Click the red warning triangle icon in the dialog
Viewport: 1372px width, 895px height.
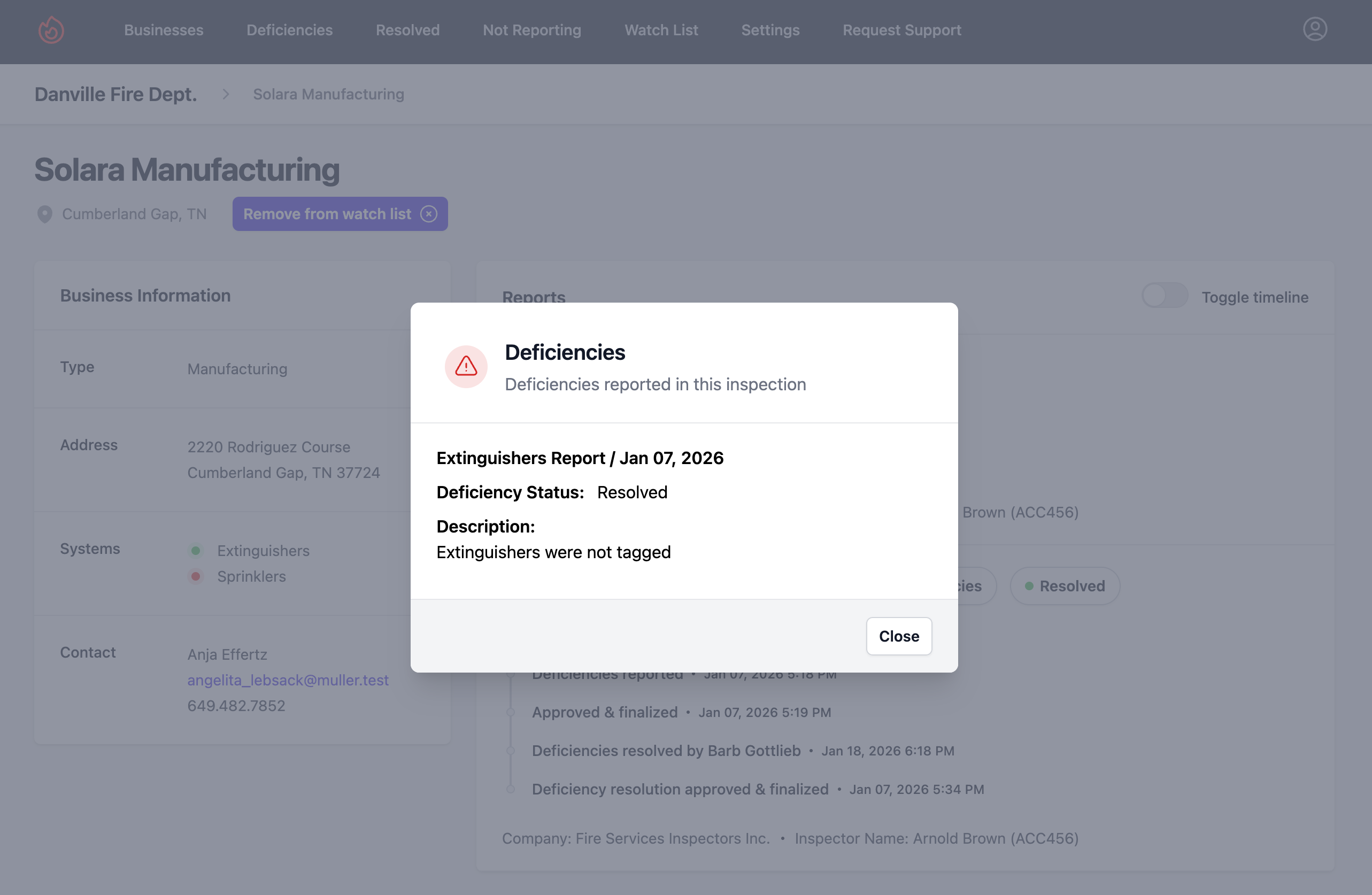(x=466, y=367)
